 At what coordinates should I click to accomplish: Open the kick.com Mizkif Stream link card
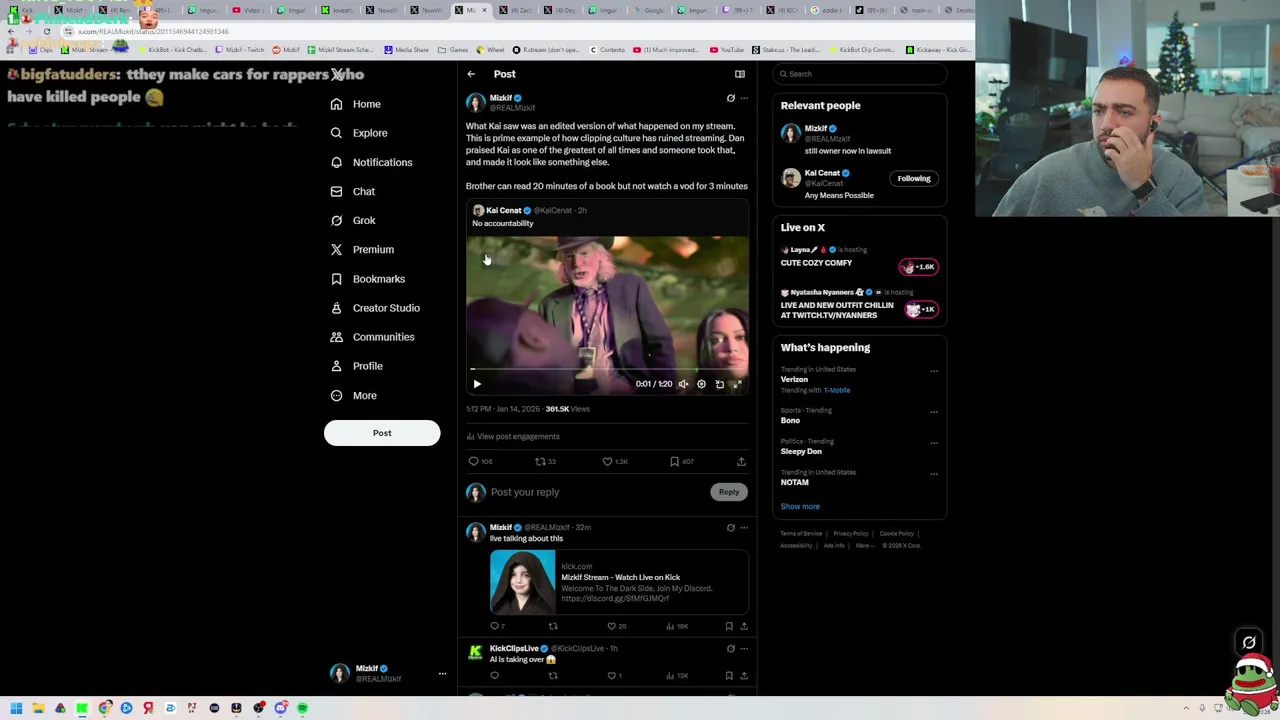click(x=619, y=582)
